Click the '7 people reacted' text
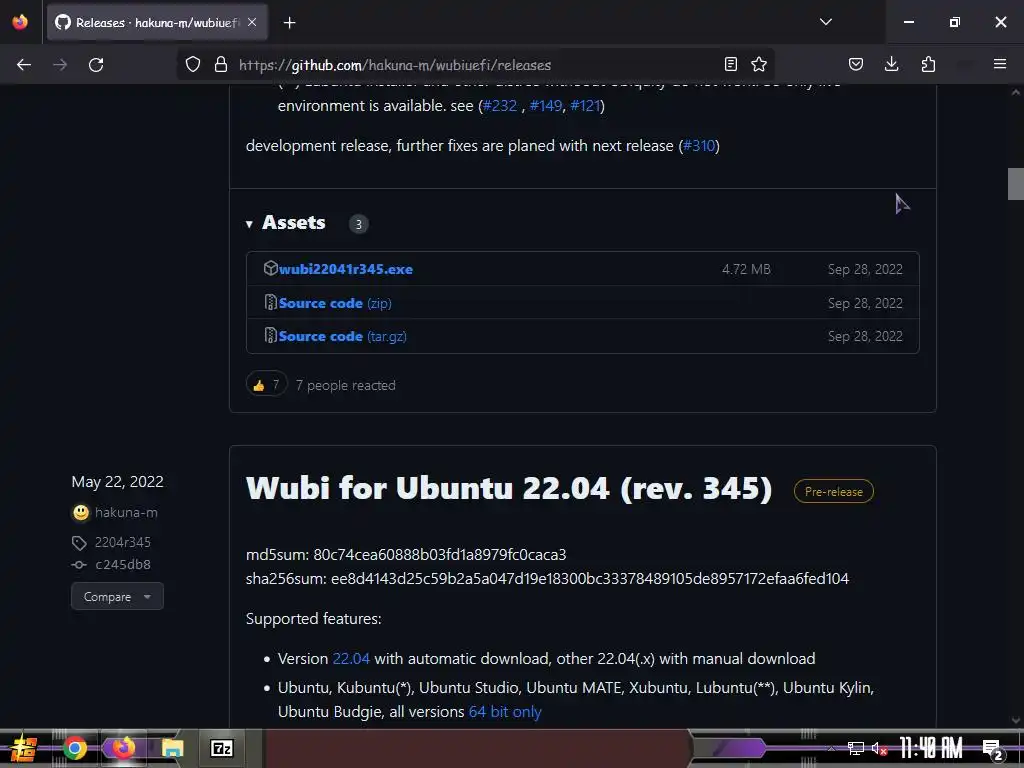 point(345,385)
